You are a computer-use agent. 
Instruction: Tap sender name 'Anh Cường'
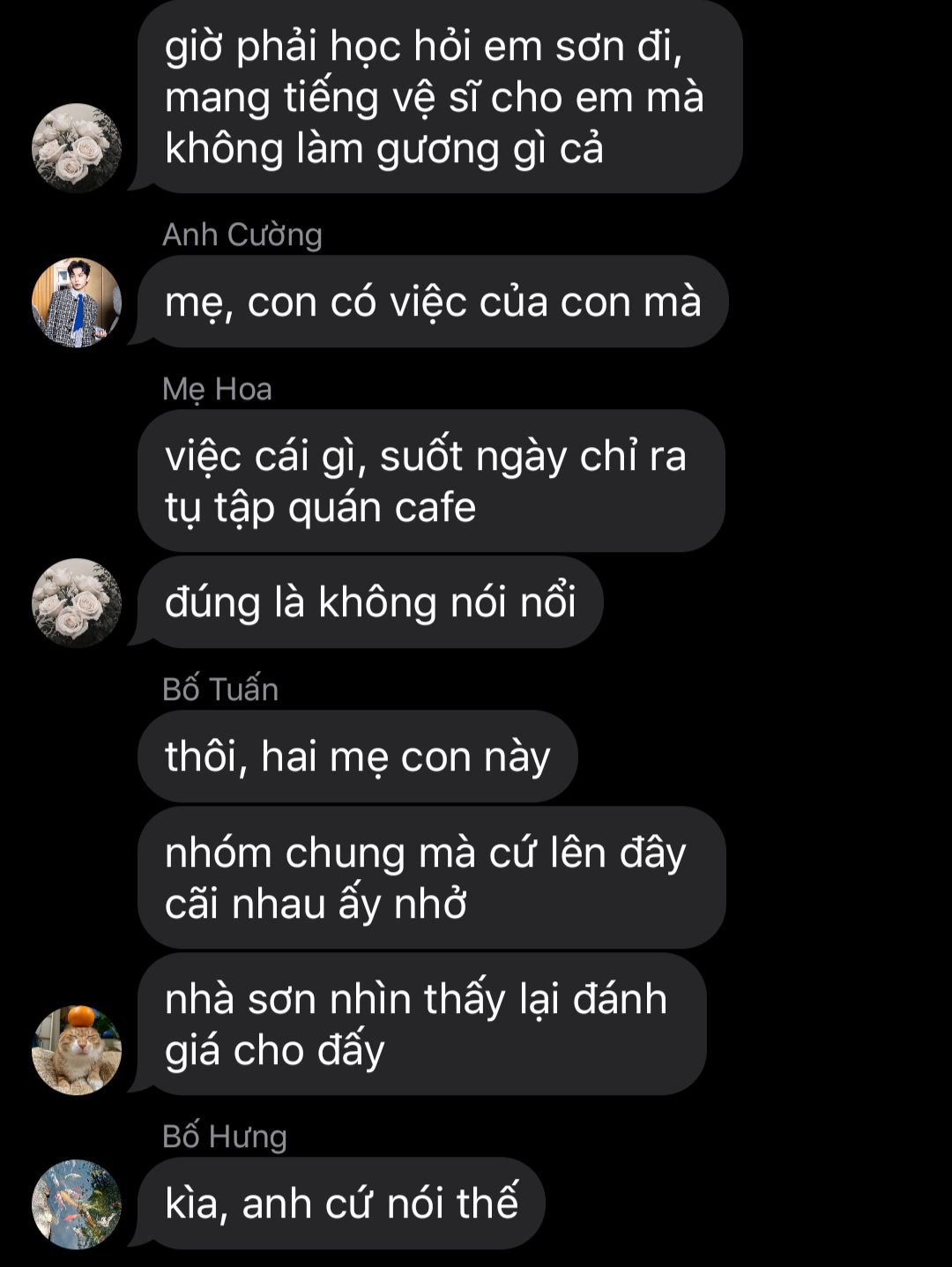point(242,235)
